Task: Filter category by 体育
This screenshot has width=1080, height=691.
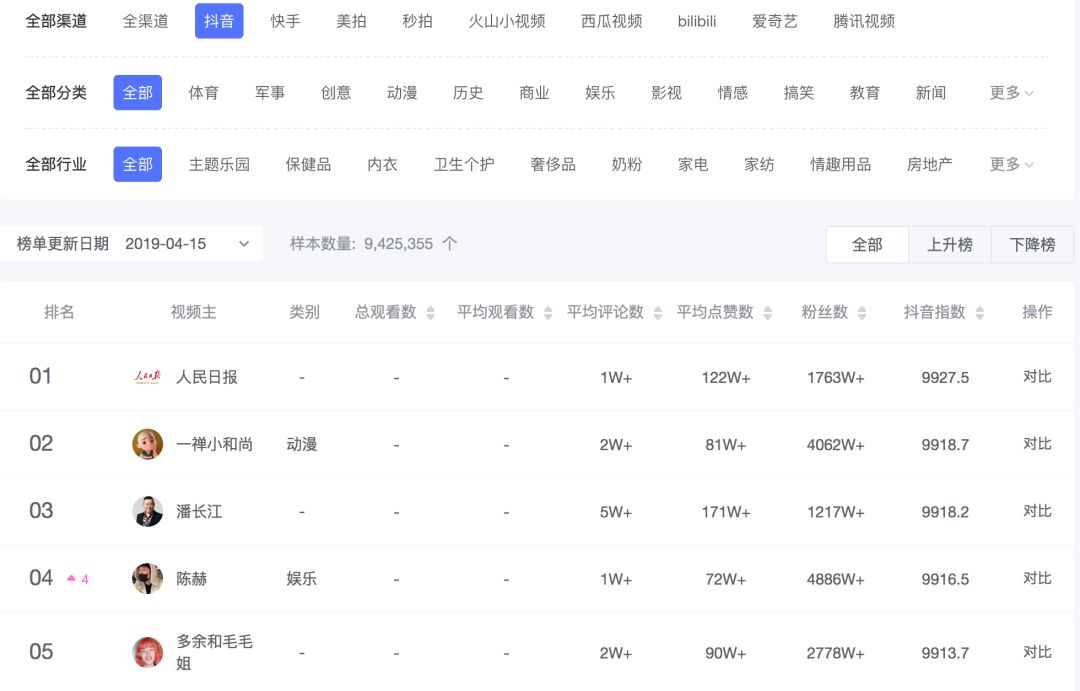Action: 204,93
